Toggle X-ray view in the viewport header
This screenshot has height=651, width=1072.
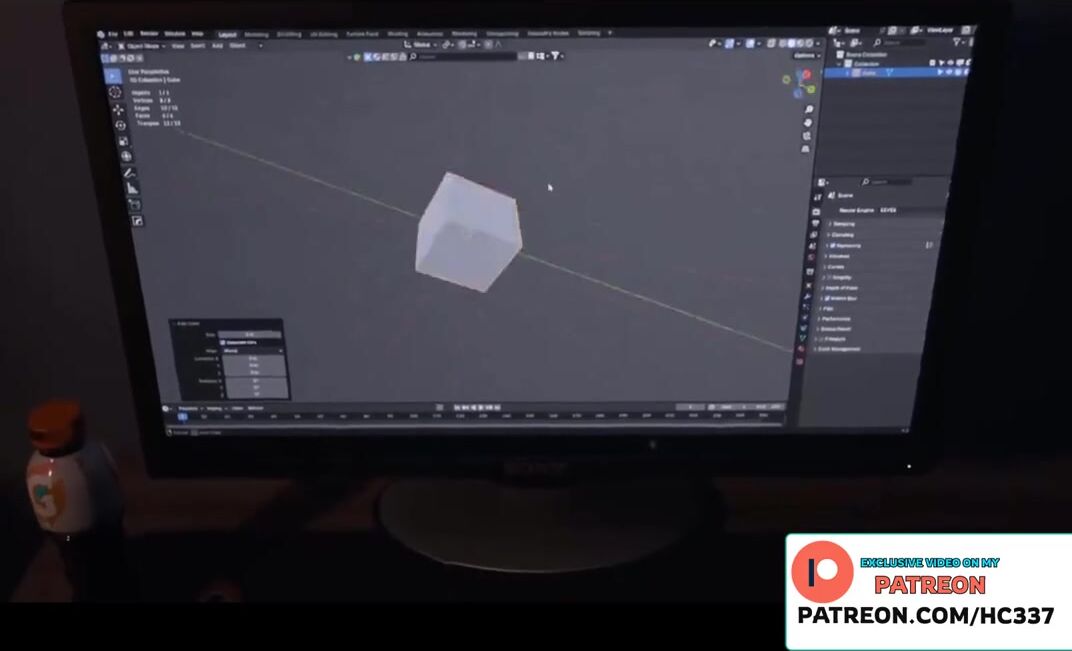pyautogui.click(x=770, y=43)
